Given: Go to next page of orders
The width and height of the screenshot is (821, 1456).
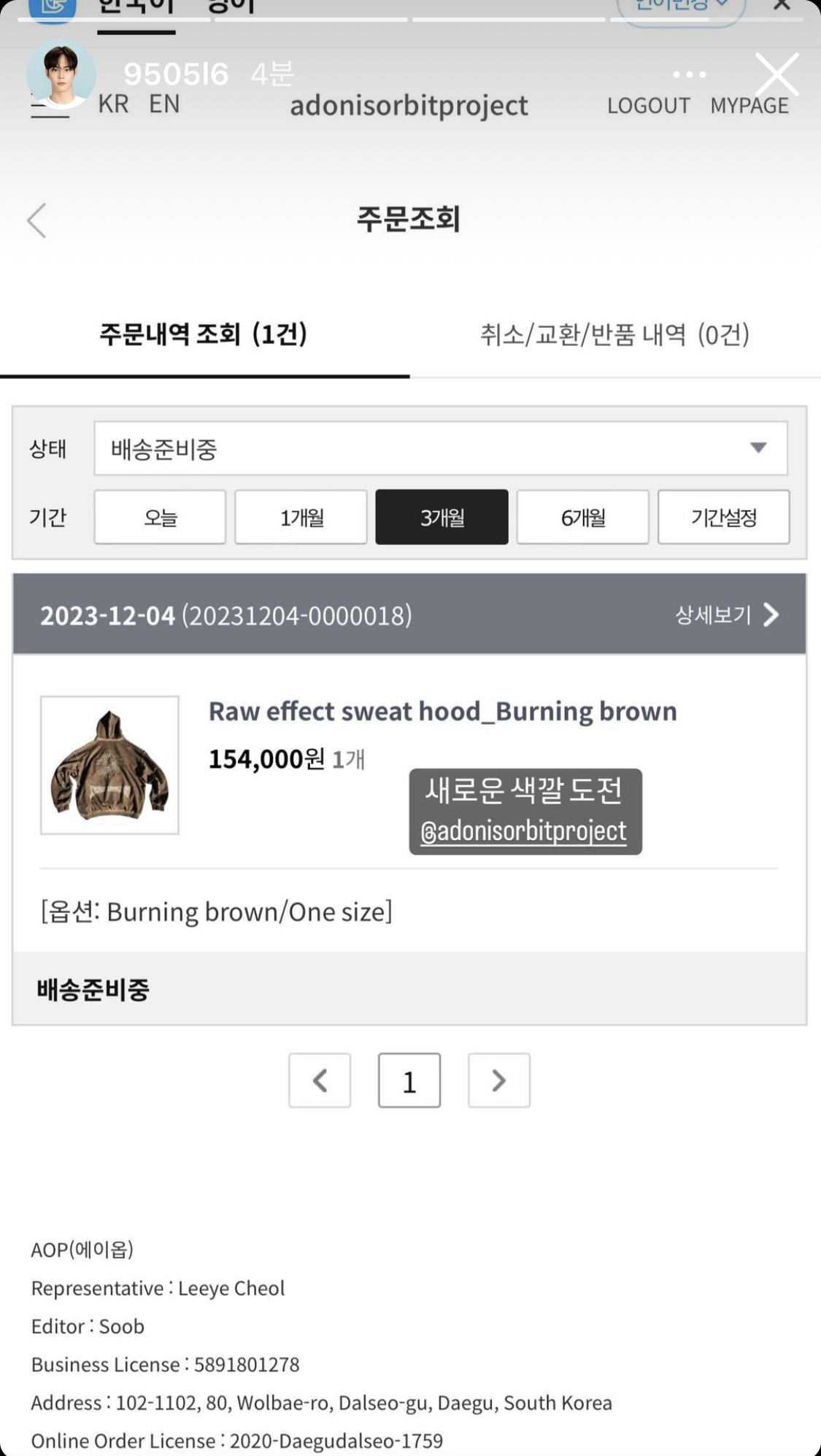Looking at the screenshot, I should [x=498, y=1080].
